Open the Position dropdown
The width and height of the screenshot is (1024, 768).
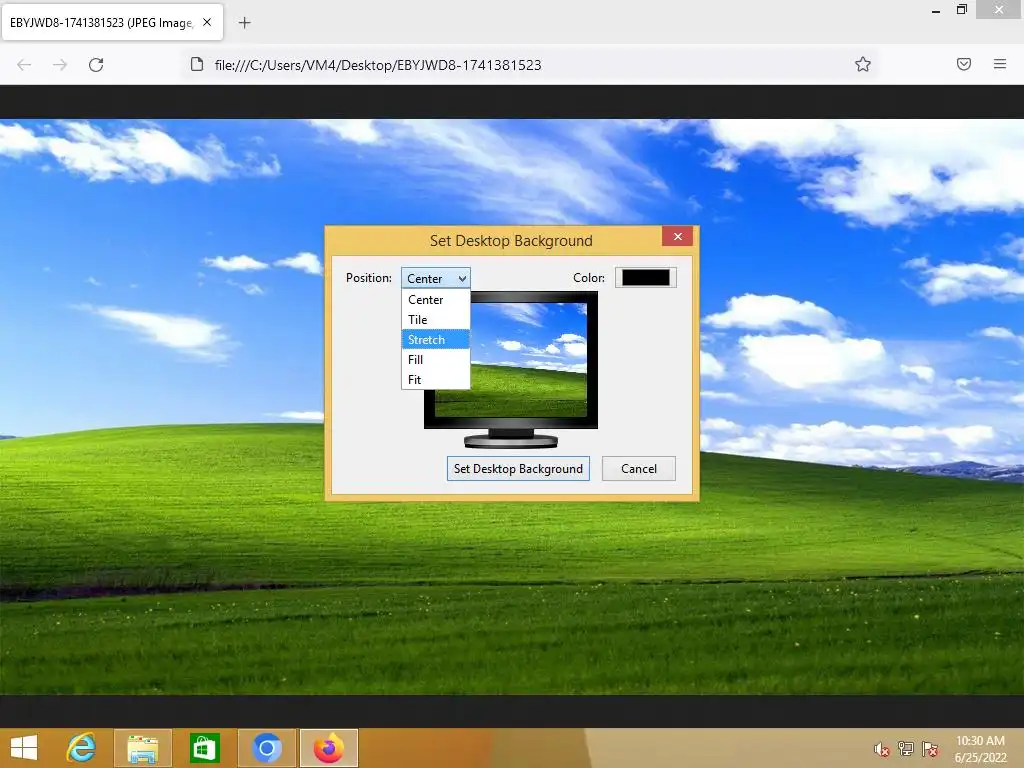[x=436, y=278]
